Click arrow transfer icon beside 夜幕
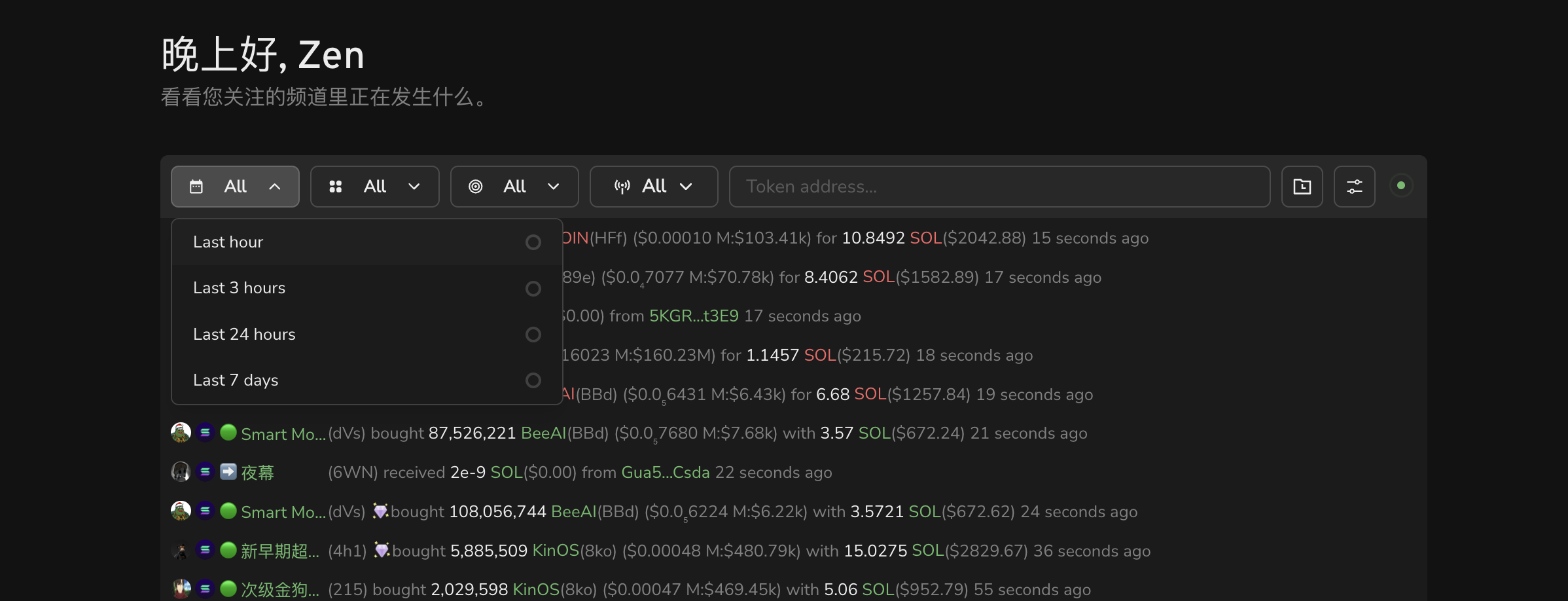Viewport: 1568px width, 601px height. 228,472
